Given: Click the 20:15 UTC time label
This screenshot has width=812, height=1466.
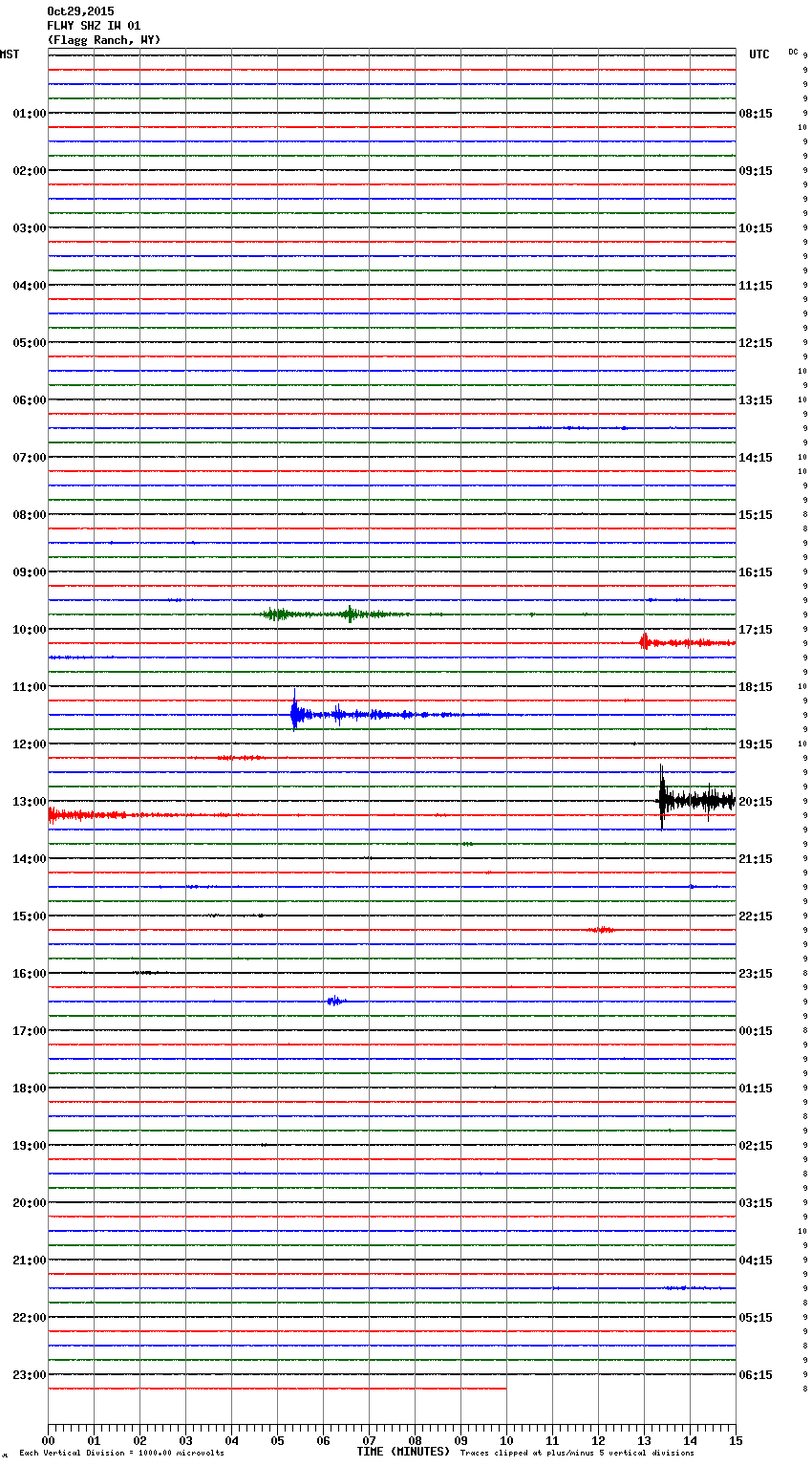Looking at the screenshot, I should point(756,802).
